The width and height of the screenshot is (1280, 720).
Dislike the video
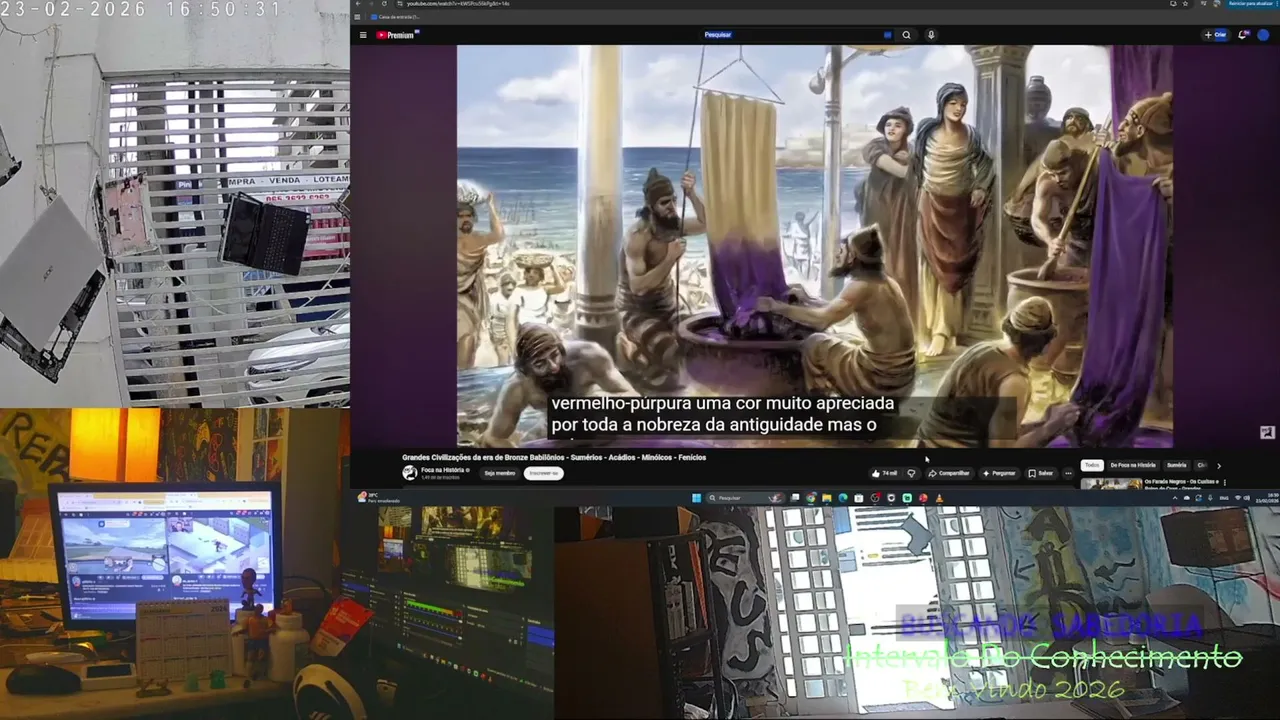tap(911, 473)
